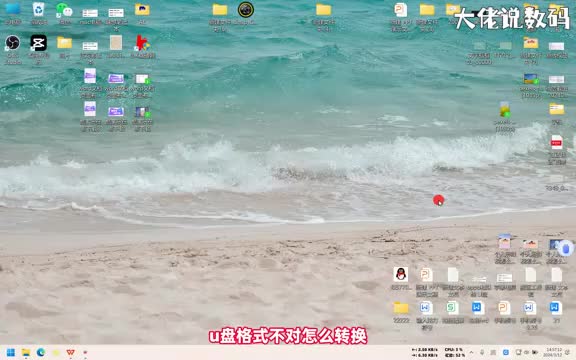Open the top-right red PDF document icon
This screenshot has height=360, width=576.
(x=557, y=143)
